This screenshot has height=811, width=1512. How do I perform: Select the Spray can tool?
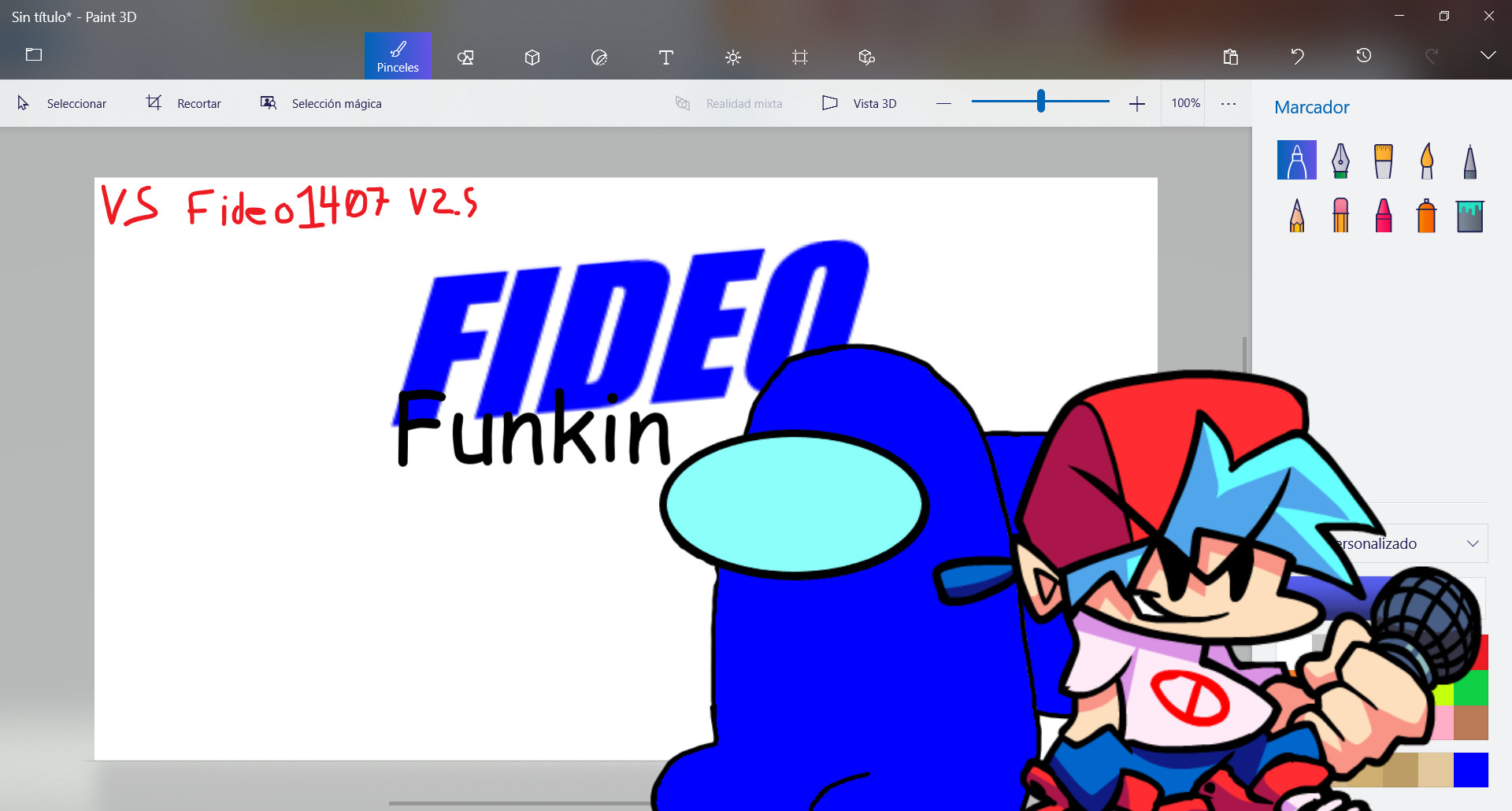(1427, 215)
